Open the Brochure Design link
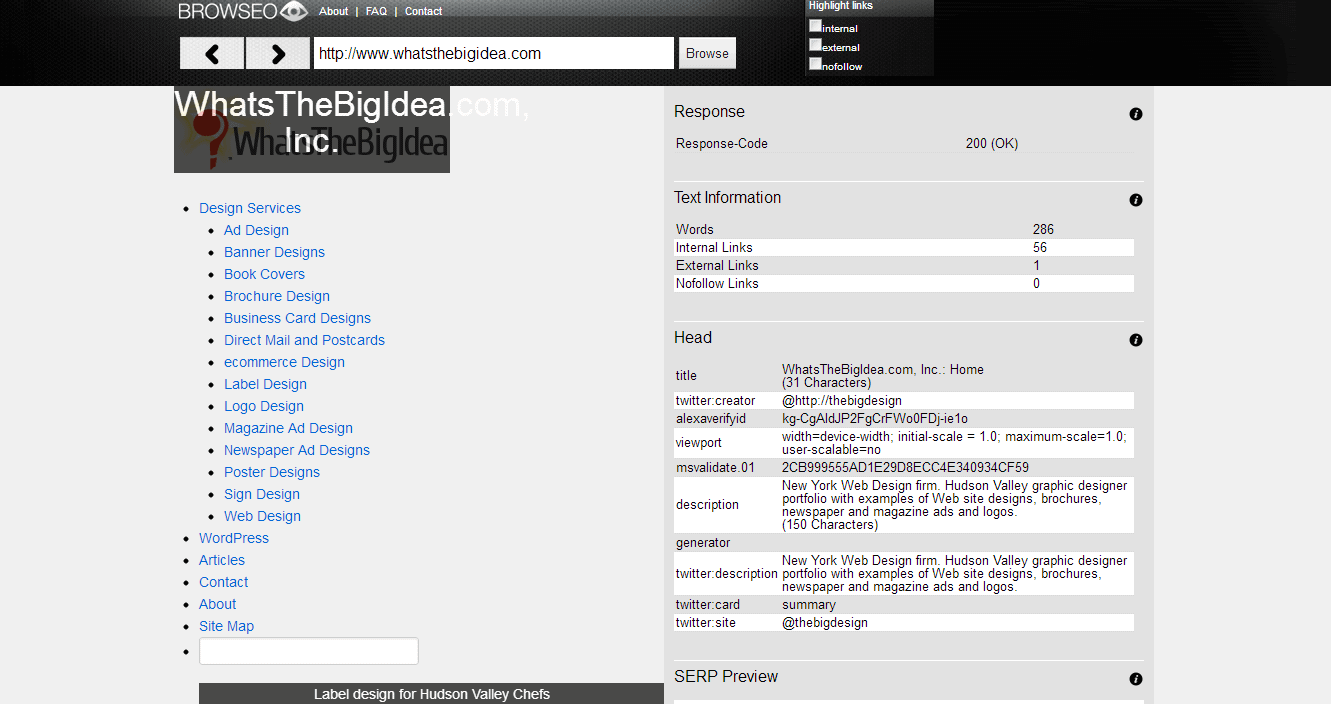Image resolution: width=1331 pixels, height=704 pixels. 277,296
